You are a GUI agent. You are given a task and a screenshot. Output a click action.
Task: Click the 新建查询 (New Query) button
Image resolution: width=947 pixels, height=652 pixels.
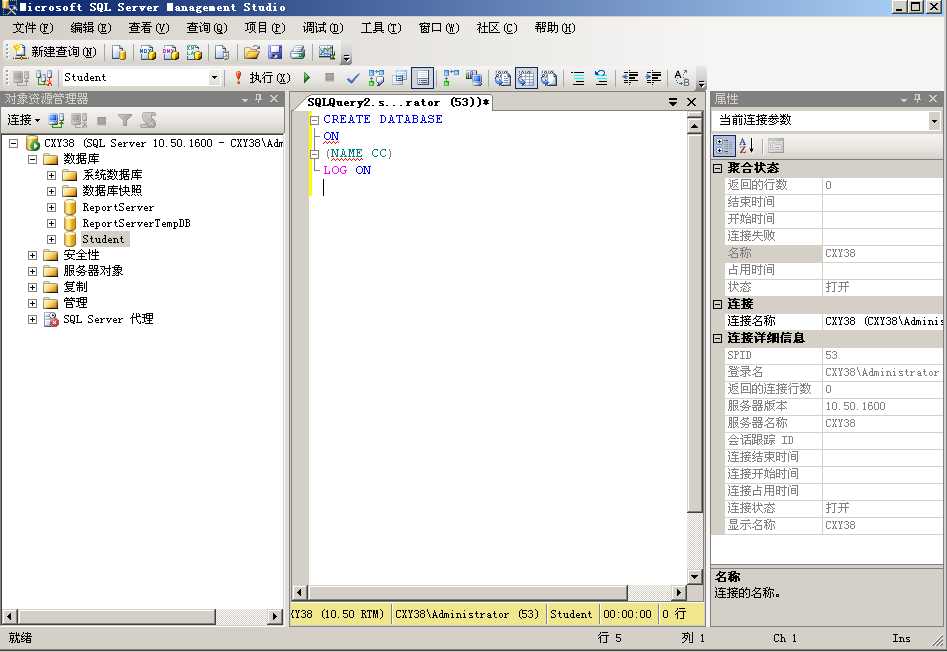pyautogui.click(x=54, y=53)
